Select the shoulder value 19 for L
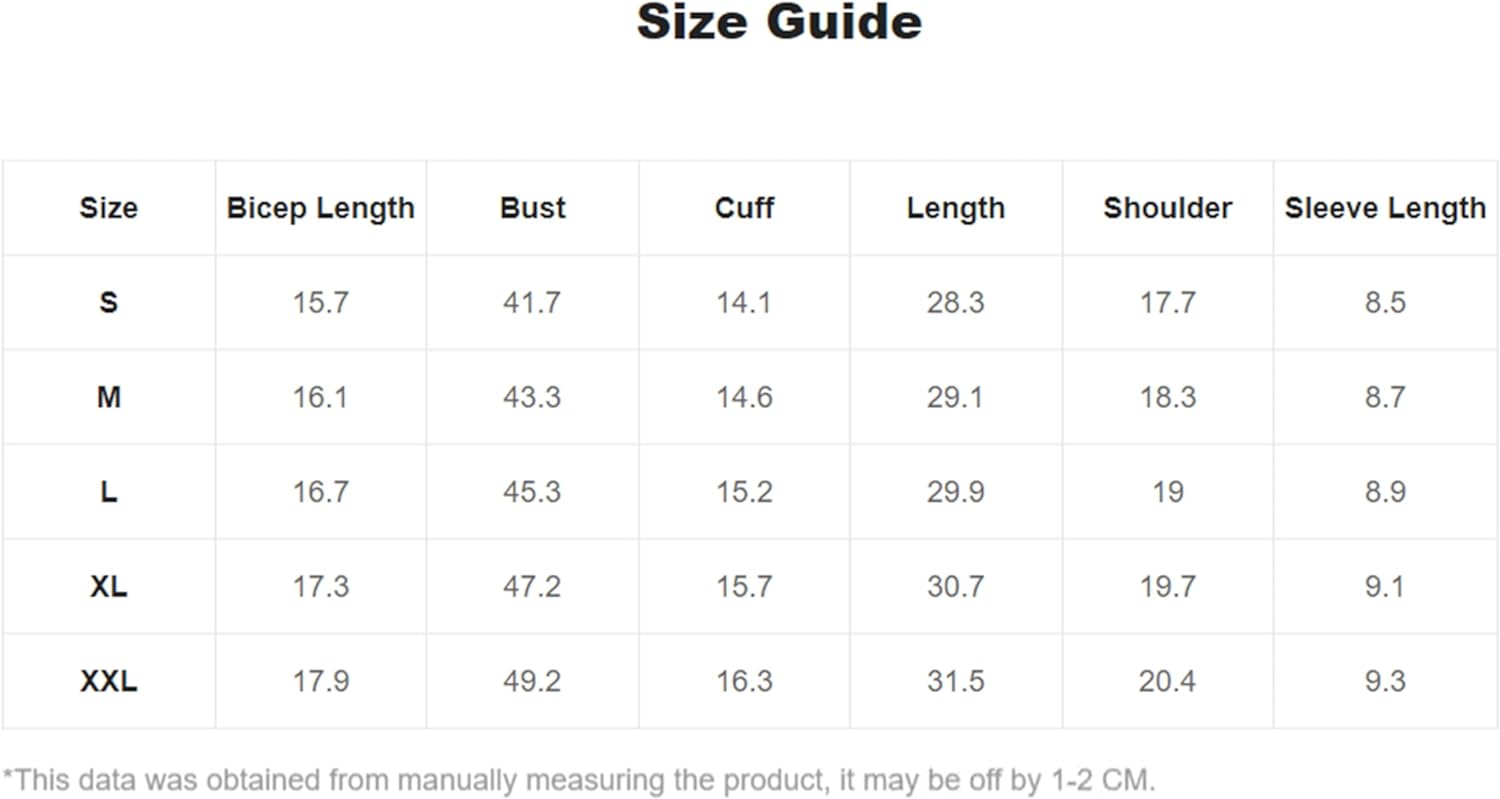This screenshot has height=799, width=1500. (x=1167, y=492)
